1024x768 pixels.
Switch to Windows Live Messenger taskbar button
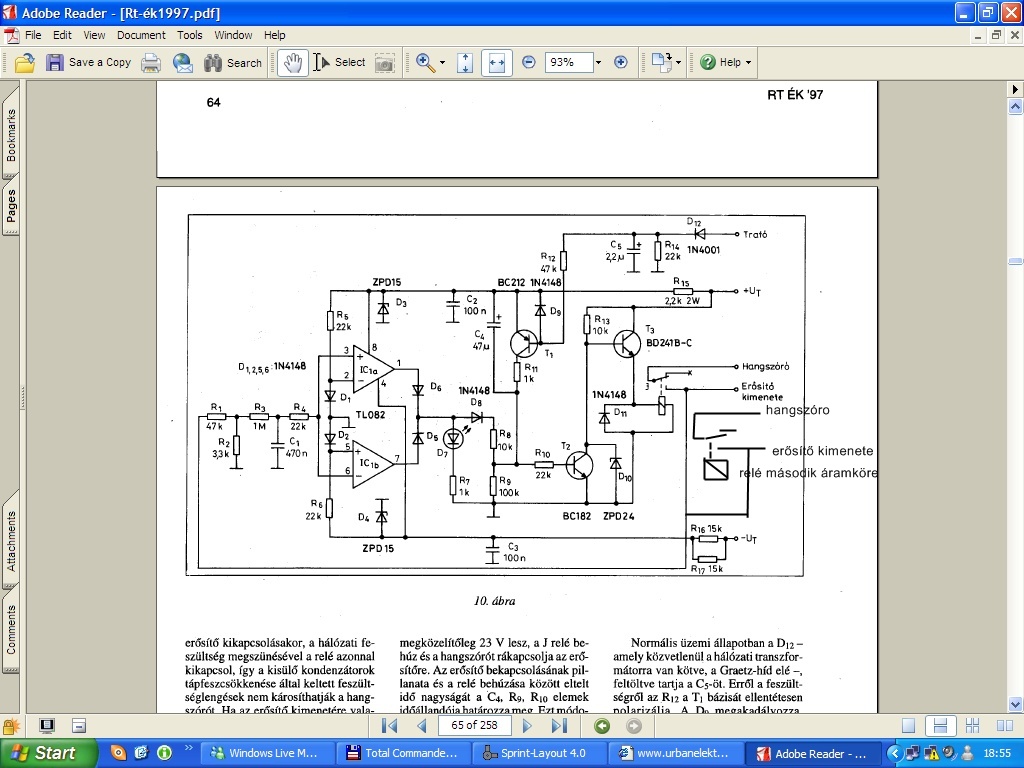pos(266,753)
